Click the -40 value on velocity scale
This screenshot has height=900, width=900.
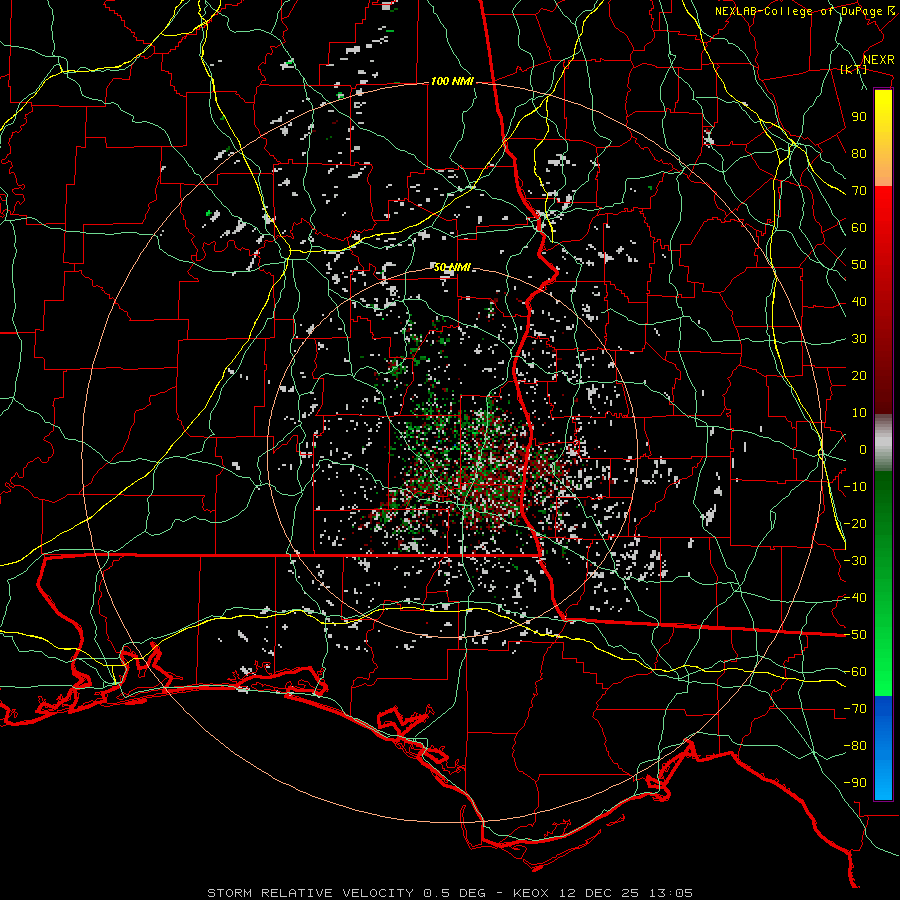pyautogui.click(x=855, y=598)
